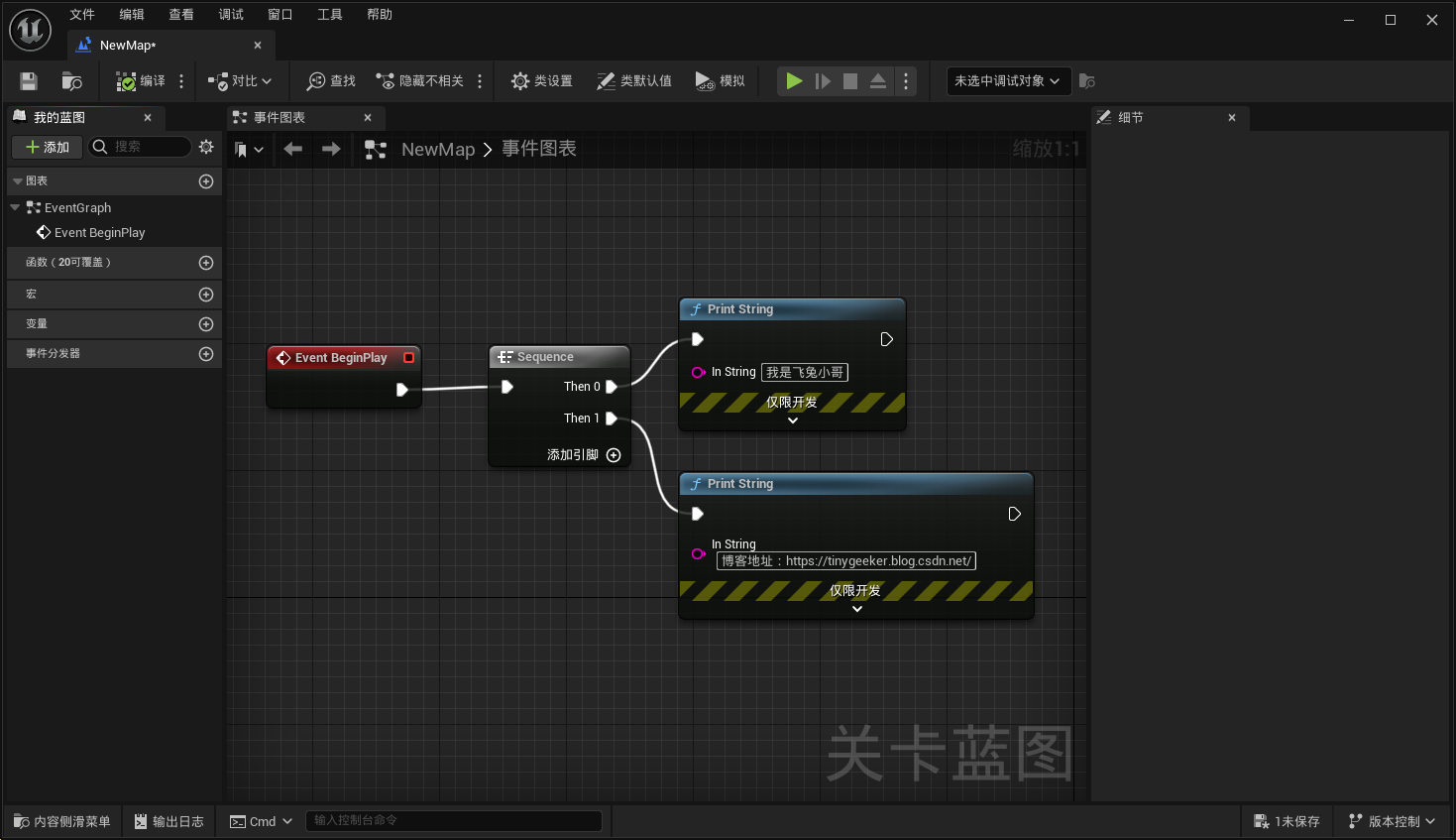Image resolution: width=1456 pixels, height=840 pixels.
Task: Select the Event BeginPlay node title
Action: (x=341, y=358)
